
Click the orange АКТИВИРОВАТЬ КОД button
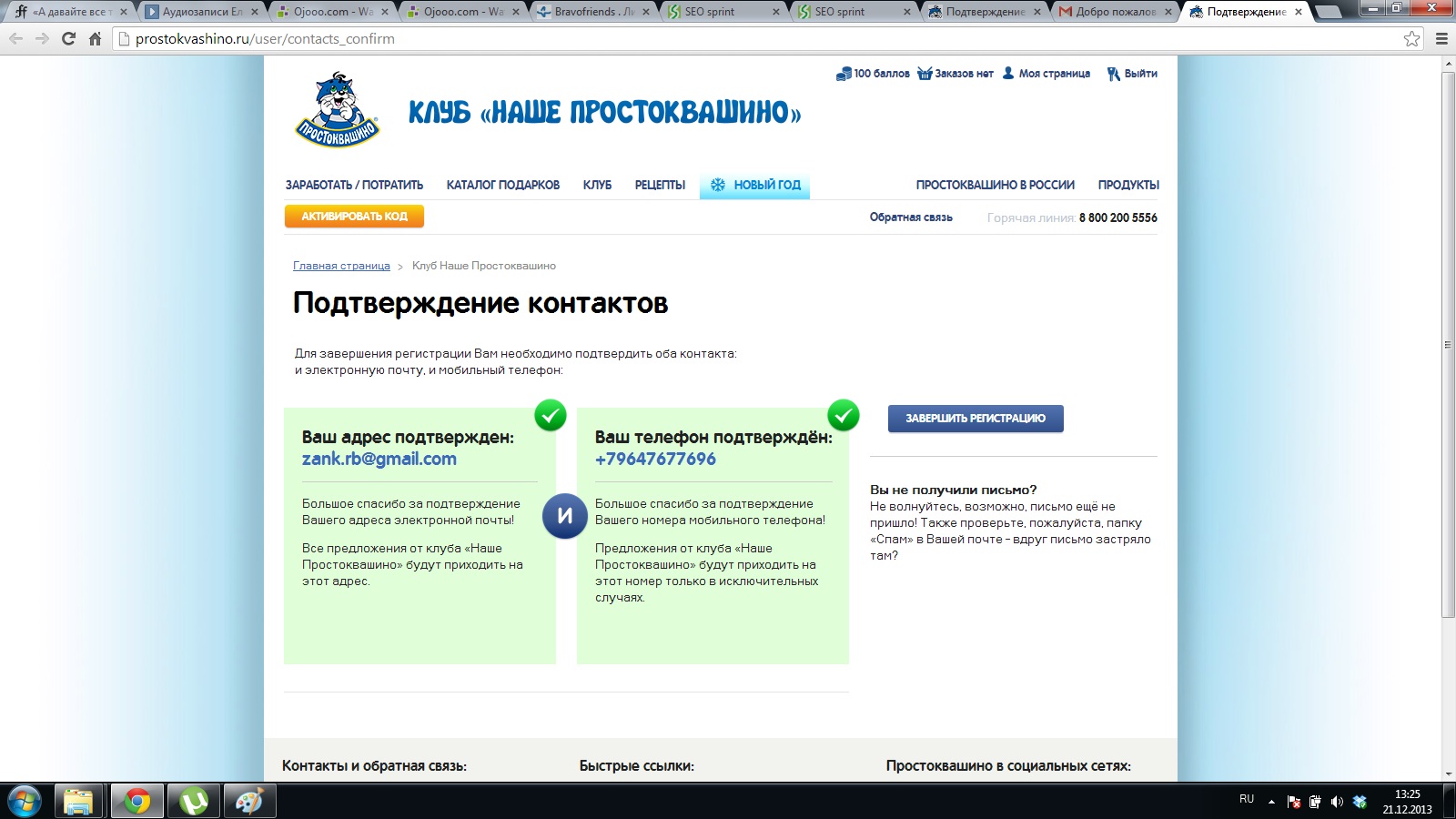[354, 217]
